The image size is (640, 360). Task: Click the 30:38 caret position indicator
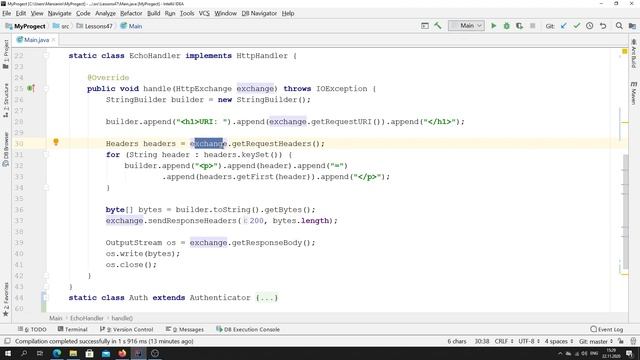coord(482,341)
